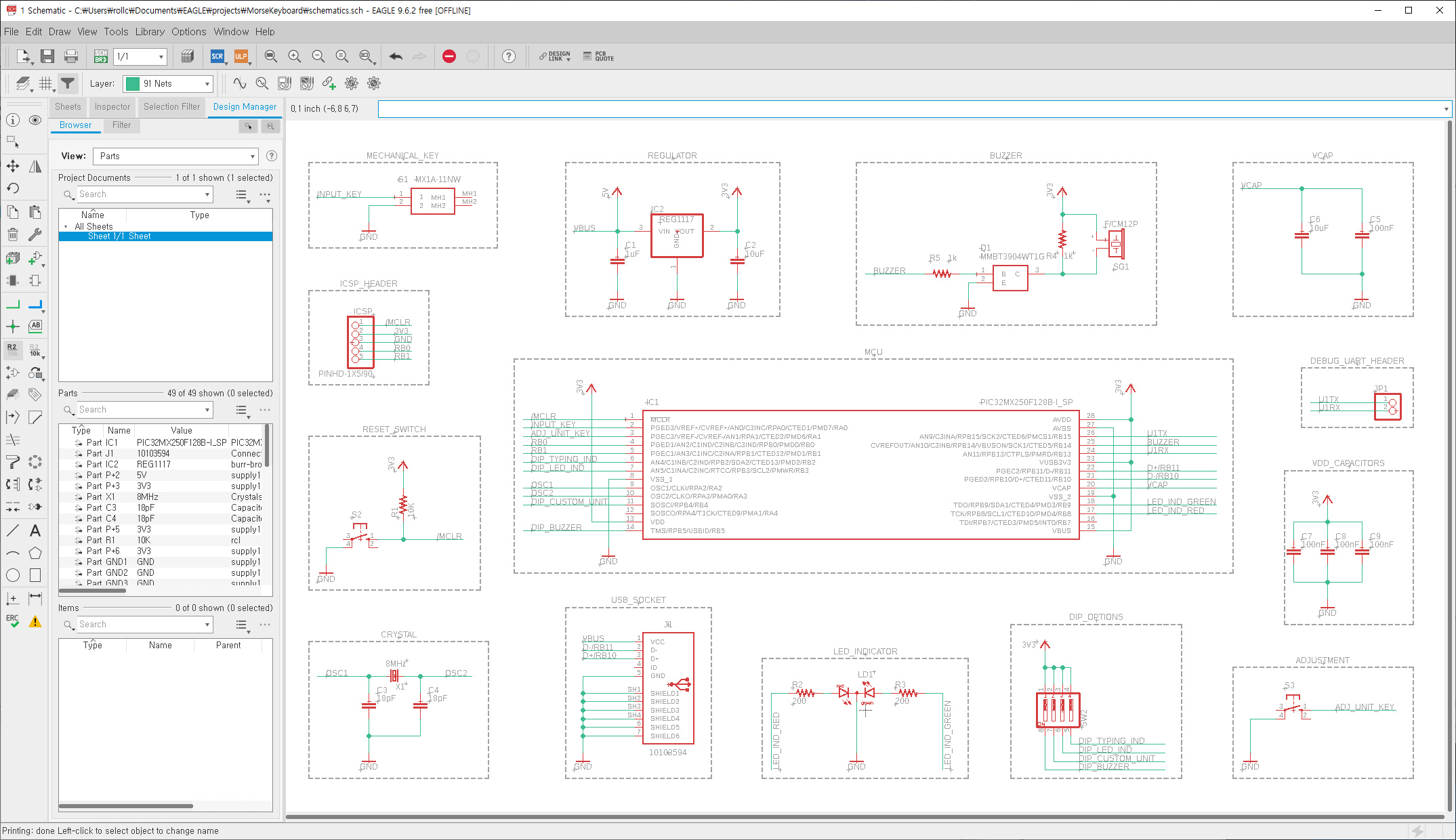Select the Sheet 1/1 tree row

[165, 236]
